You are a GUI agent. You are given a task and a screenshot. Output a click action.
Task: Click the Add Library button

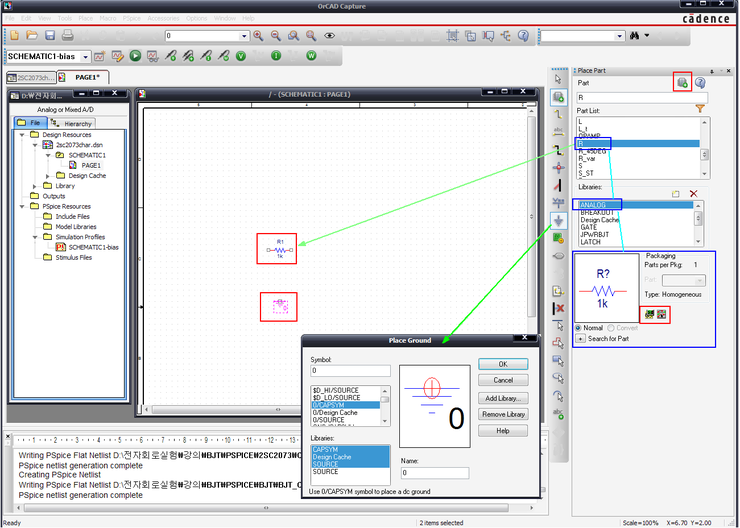pos(503,398)
